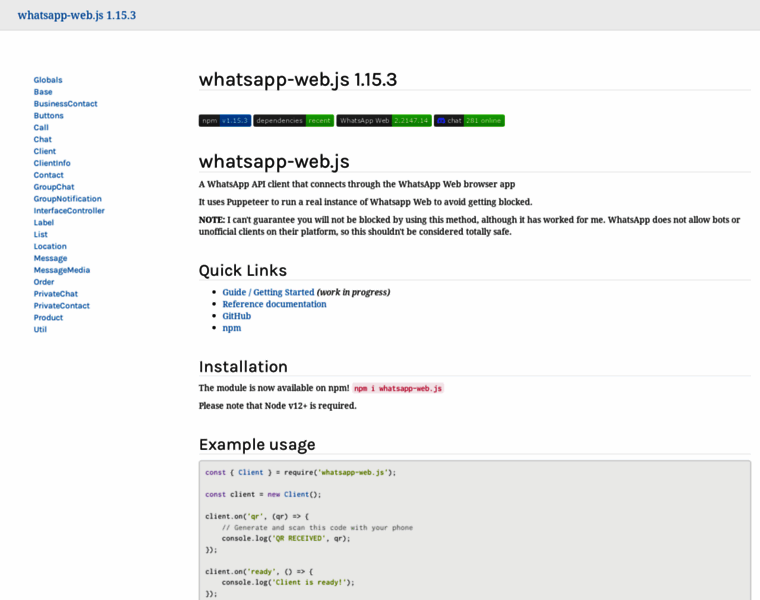Screen dimensions: 760x600
Task: Open the whatsapp-web.js 1.15.3 header link
Action: pos(77,15)
